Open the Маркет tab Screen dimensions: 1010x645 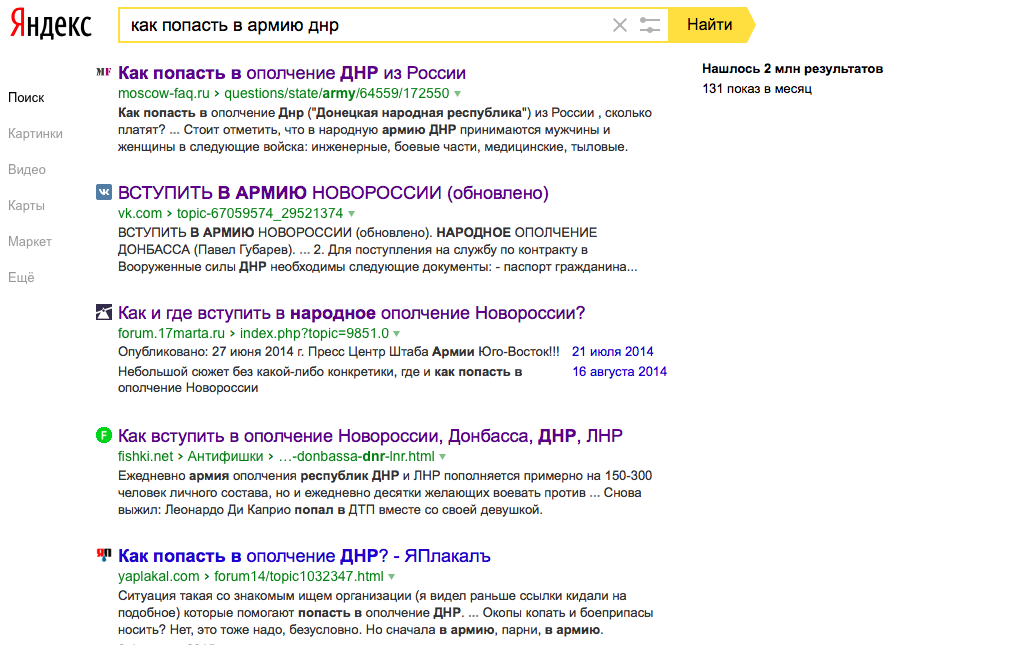[x=30, y=242]
